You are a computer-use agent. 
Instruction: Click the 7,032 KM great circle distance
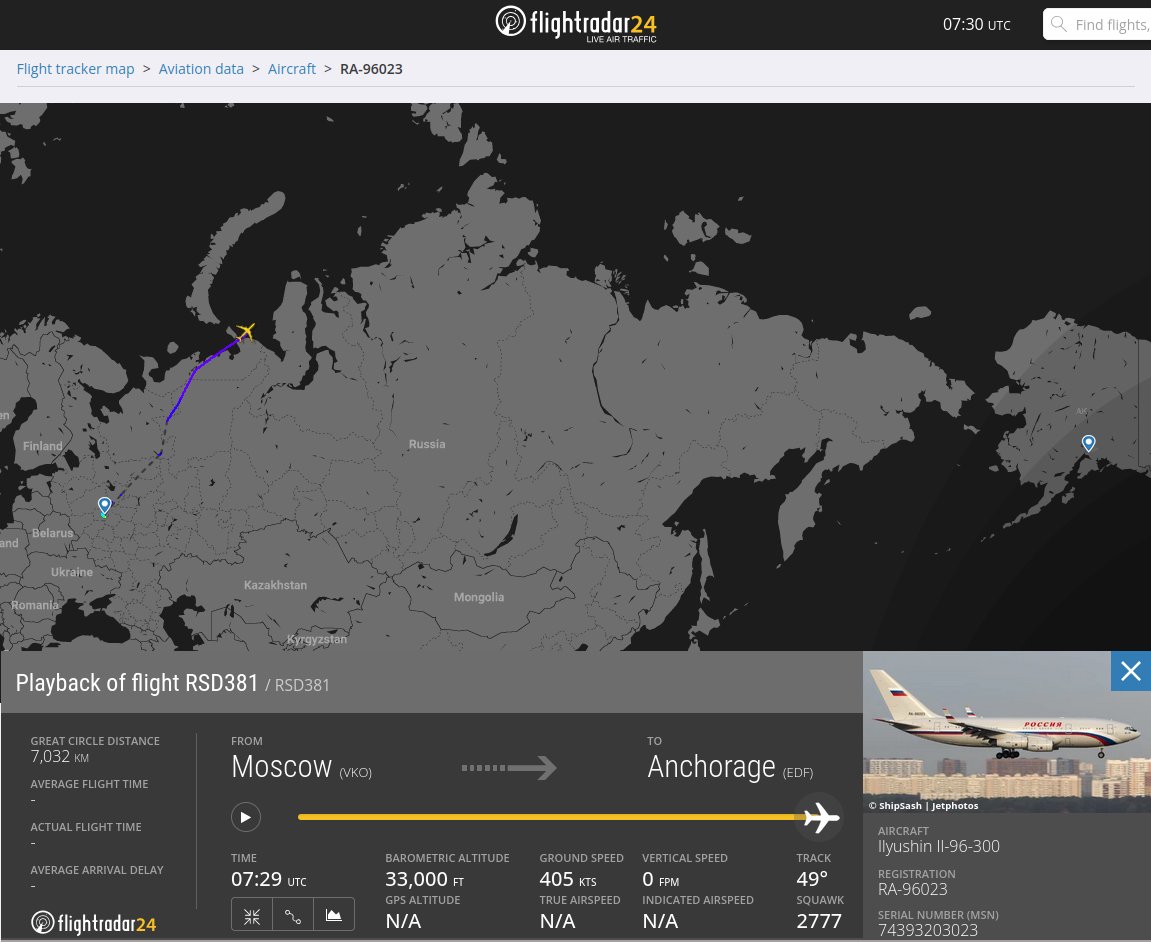pos(59,756)
